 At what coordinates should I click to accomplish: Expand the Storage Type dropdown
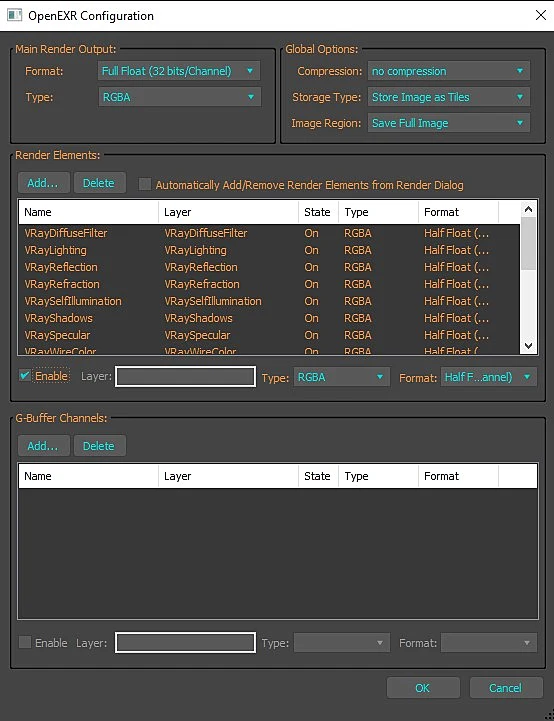click(449, 97)
